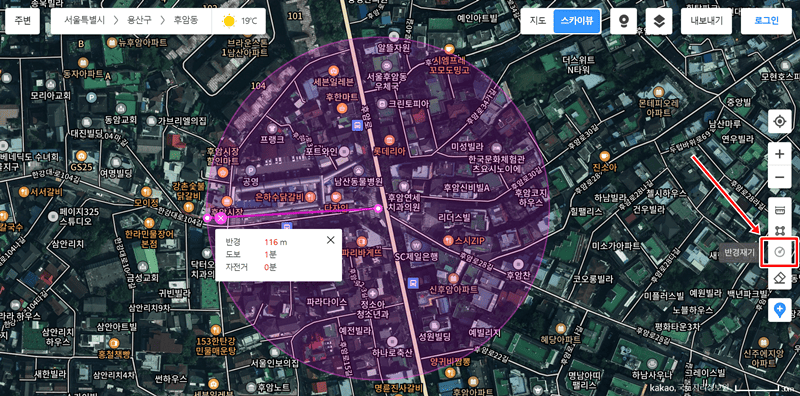
Task: Click the 신후암아파트 marker icon
Action: (453, 278)
